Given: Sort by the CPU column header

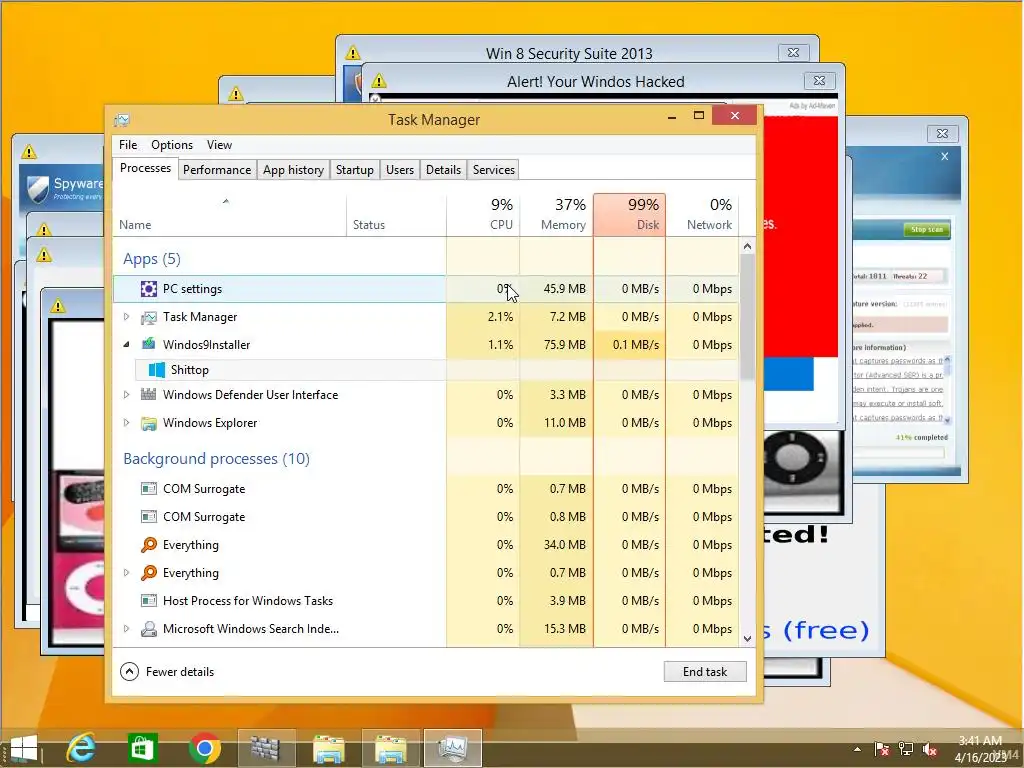Looking at the screenshot, I should click(x=483, y=215).
